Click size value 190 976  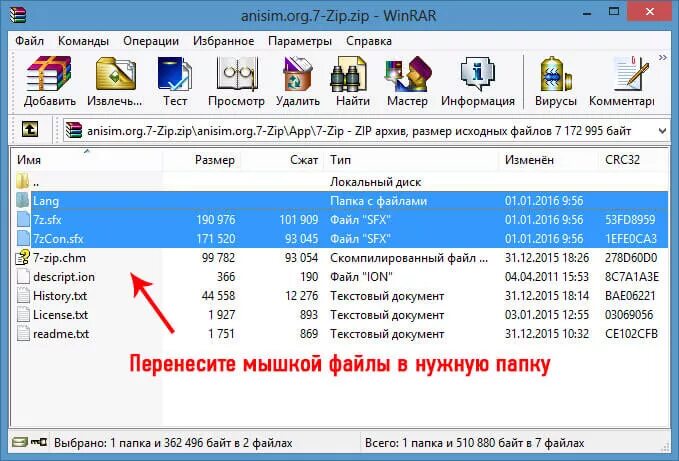click(216, 220)
